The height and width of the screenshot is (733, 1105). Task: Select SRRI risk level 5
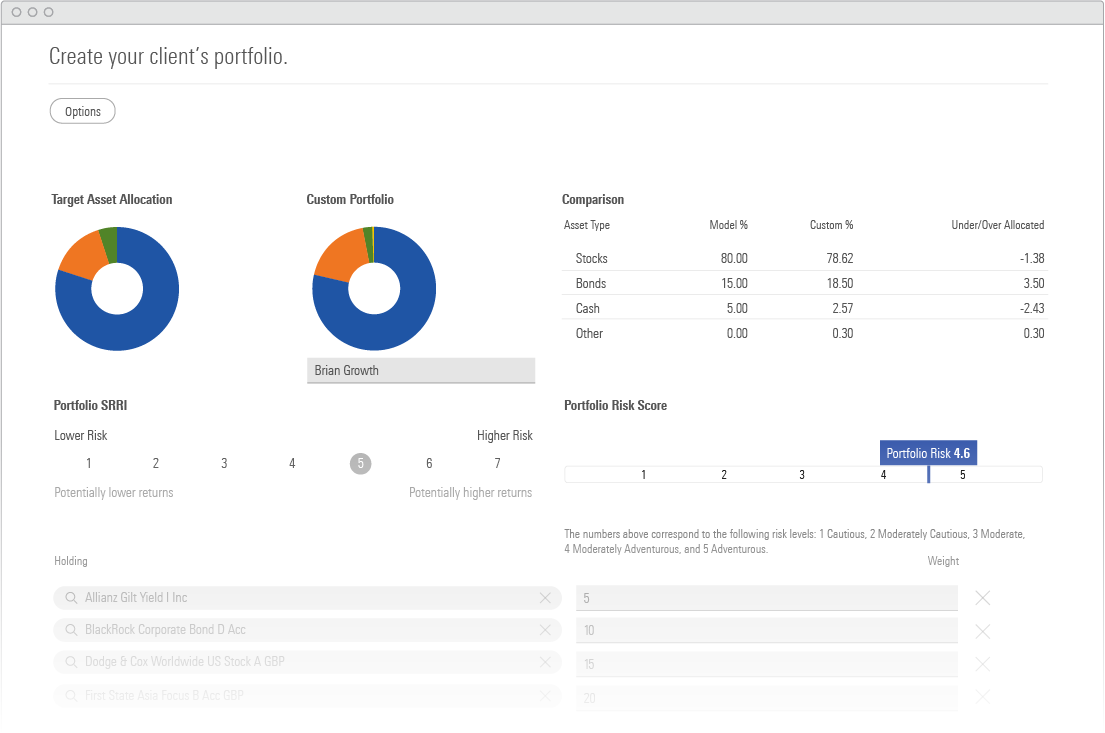(360, 463)
